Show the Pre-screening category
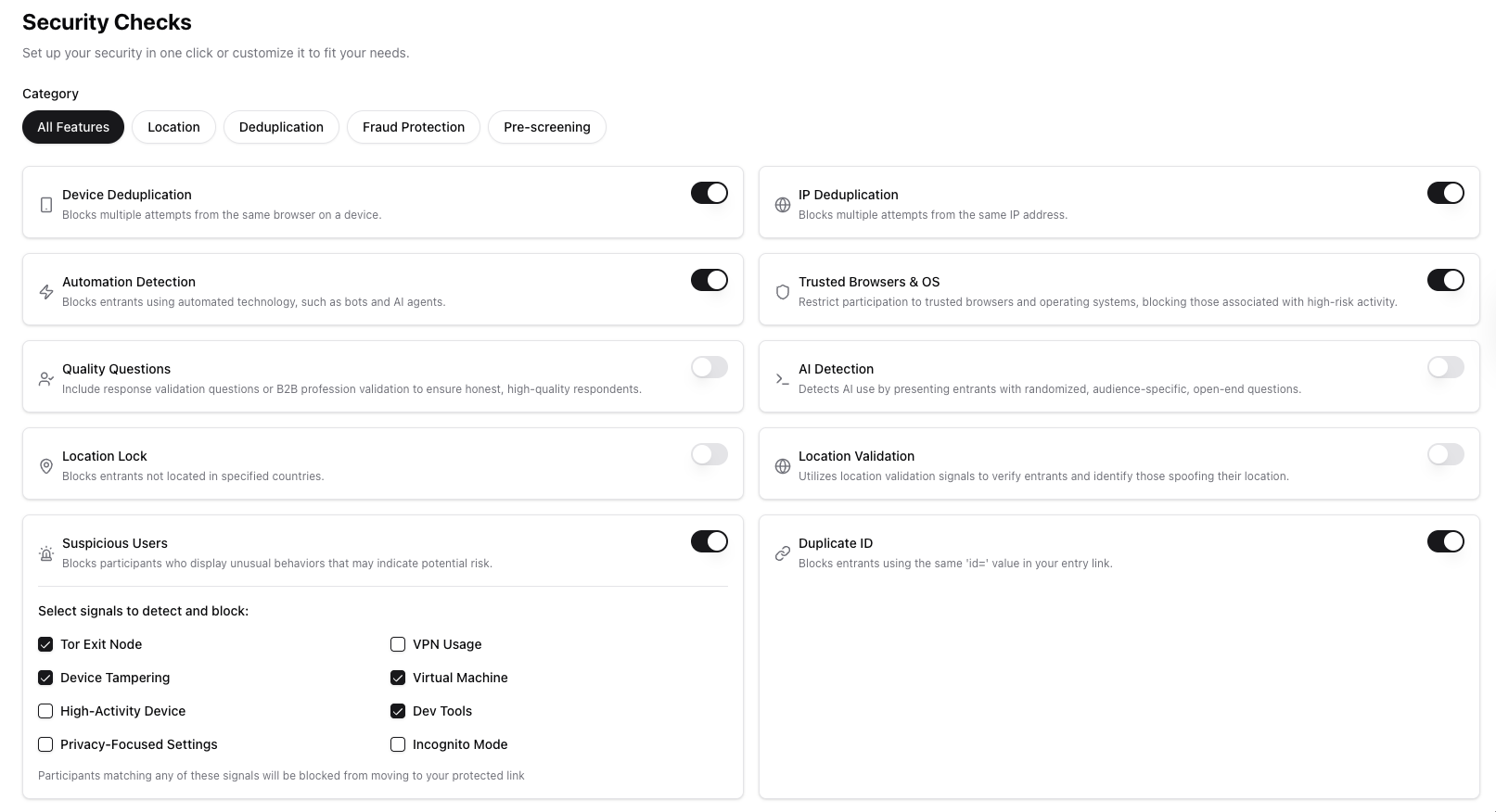Screen dimensions: 1496x812 (547, 127)
